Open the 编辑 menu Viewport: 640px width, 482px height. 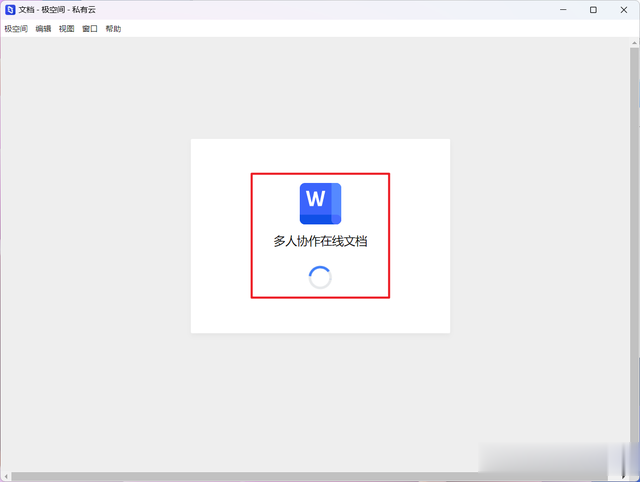[x=43, y=29]
